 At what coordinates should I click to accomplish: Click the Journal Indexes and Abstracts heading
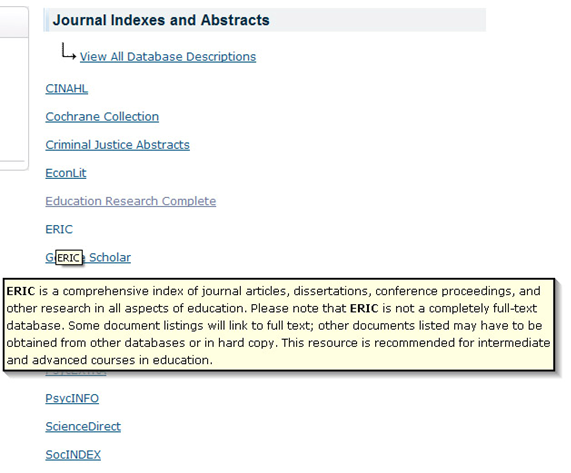pyautogui.click(x=161, y=20)
